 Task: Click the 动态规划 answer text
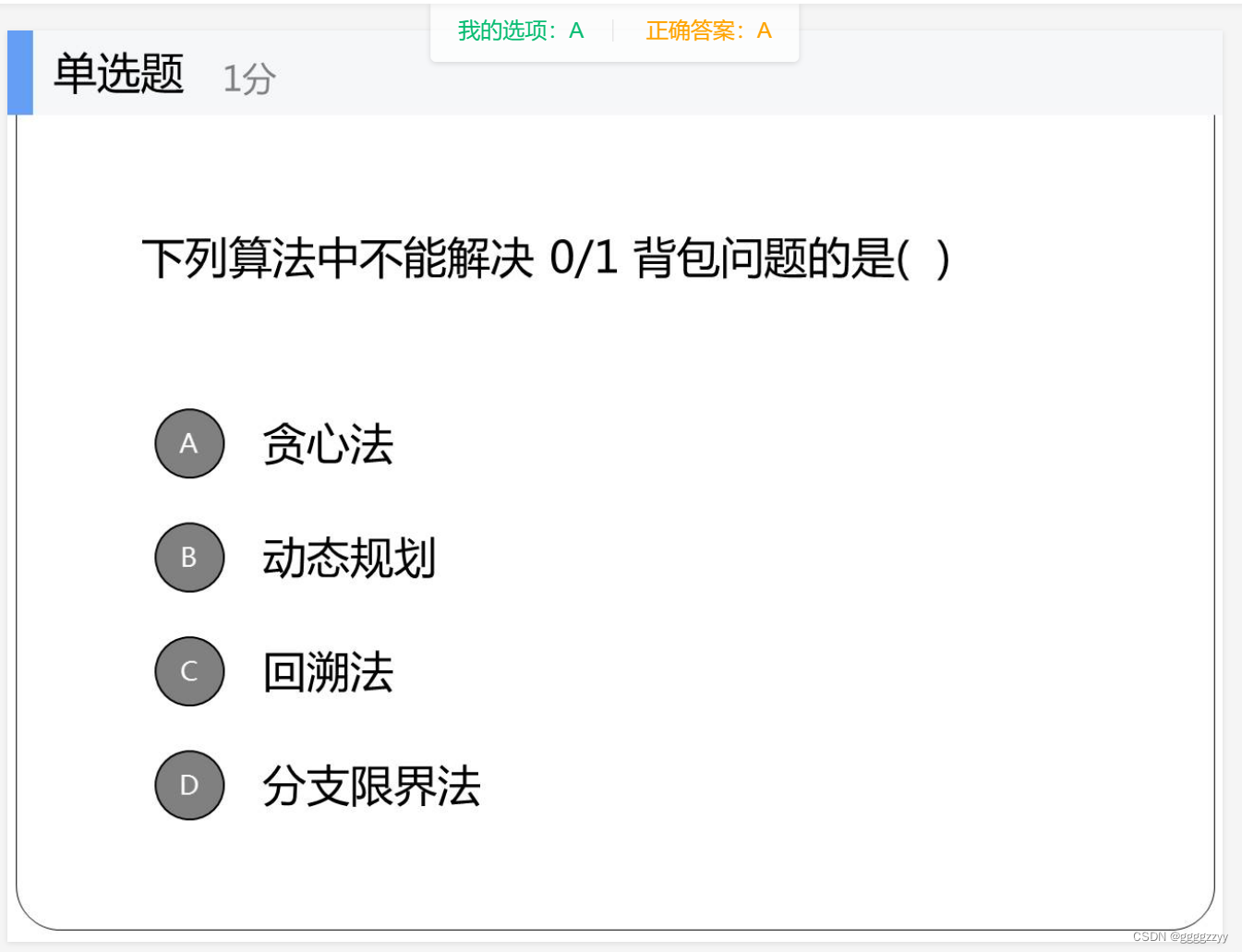click(x=349, y=558)
